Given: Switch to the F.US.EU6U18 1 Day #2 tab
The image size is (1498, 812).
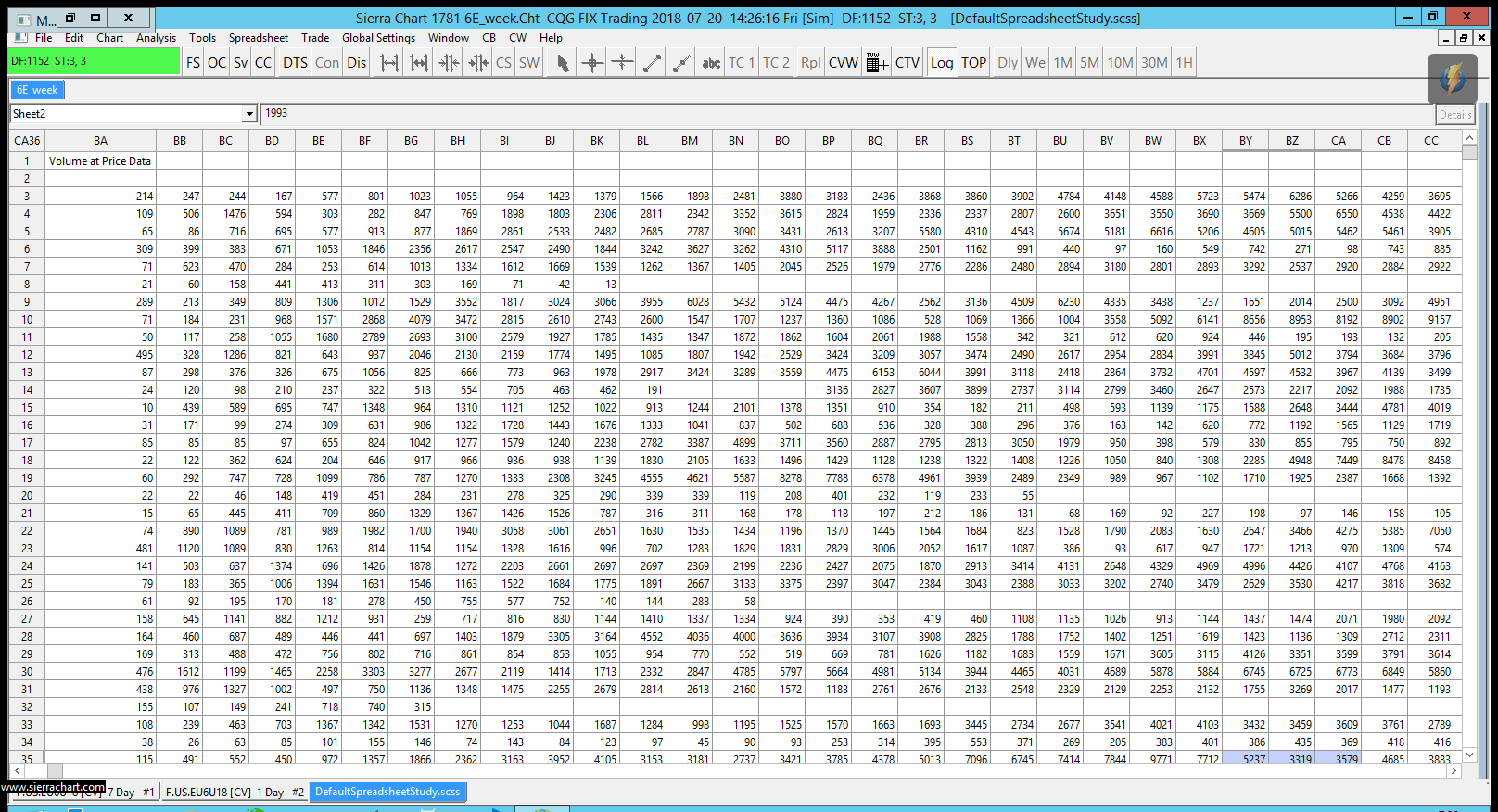Looking at the screenshot, I should 235,792.
